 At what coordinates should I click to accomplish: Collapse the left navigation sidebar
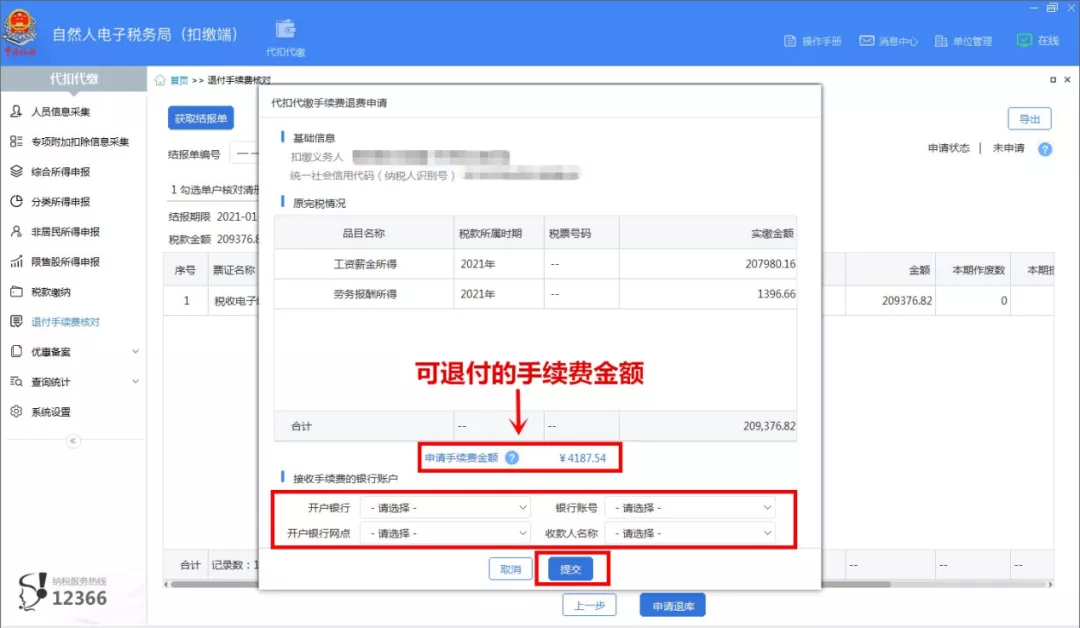pos(71,438)
